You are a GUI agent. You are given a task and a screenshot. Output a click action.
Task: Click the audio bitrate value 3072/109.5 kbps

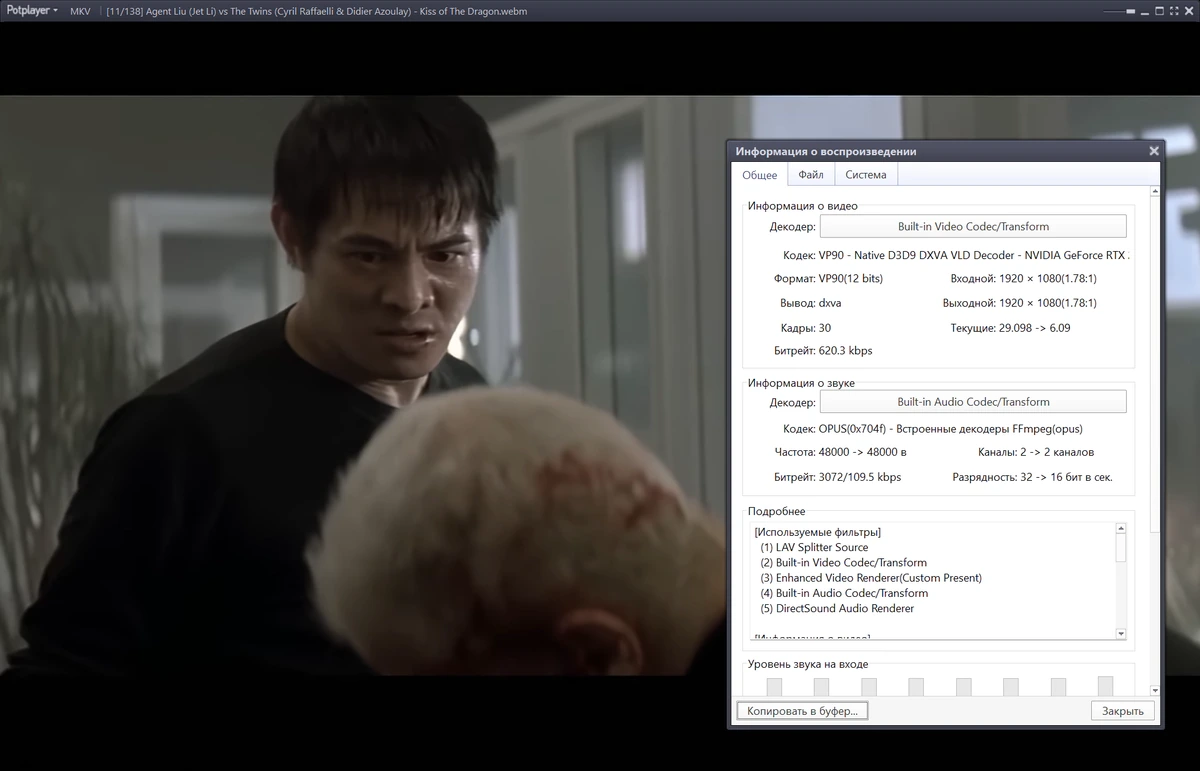(x=859, y=477)
